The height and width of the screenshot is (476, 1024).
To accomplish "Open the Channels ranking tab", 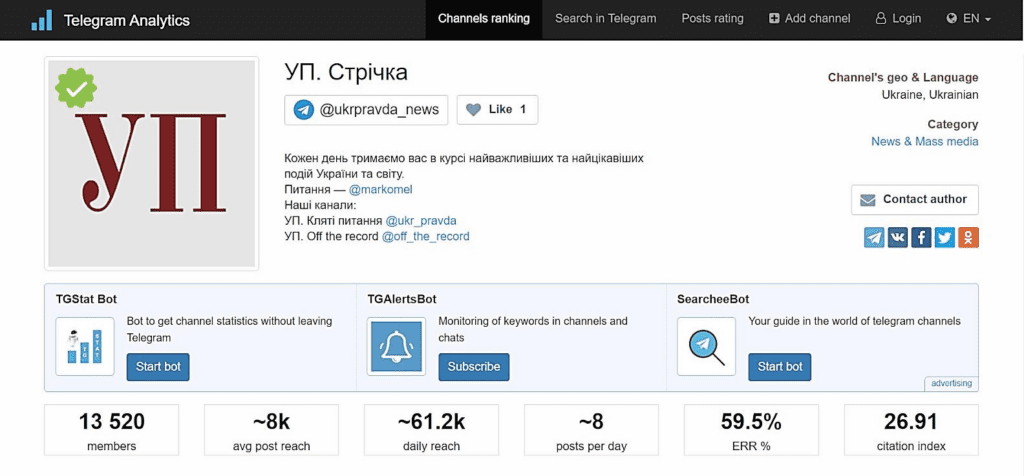I will point(484,19).
